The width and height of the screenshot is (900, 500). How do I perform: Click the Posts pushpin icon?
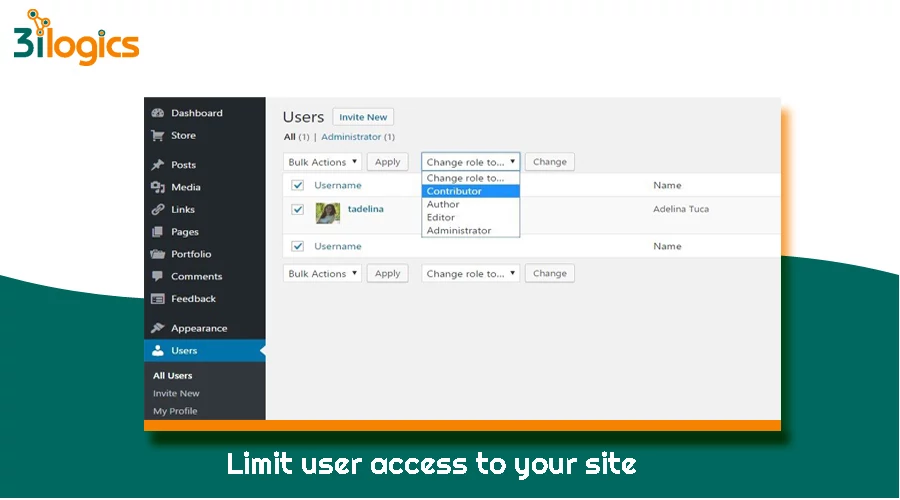pyautogui.click(x=157, y=165)
